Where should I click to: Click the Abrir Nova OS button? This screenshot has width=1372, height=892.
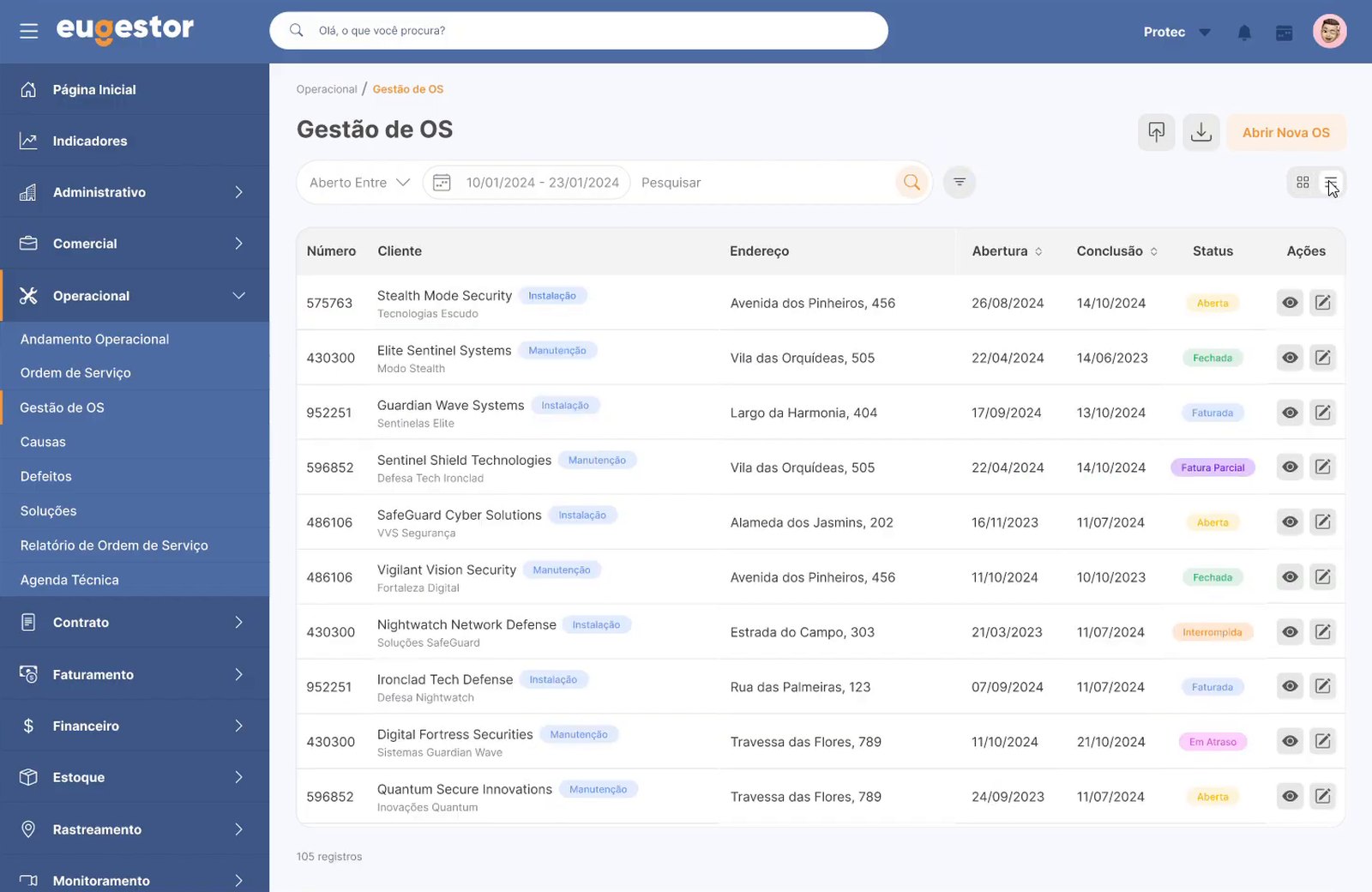[1286, 132]
